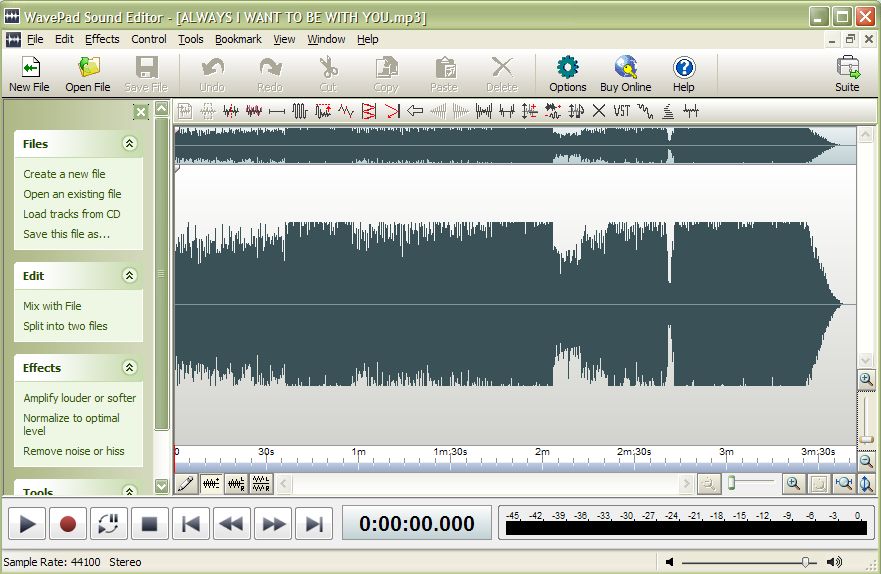Open the View menu

tap(284, 39)
